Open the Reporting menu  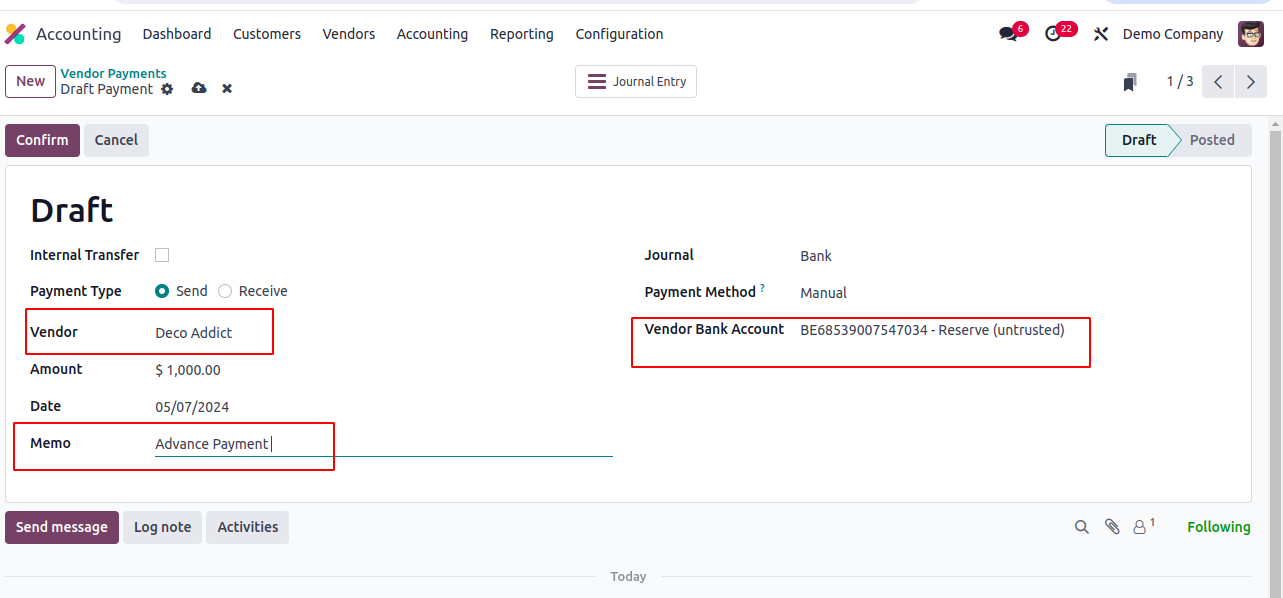522,34
